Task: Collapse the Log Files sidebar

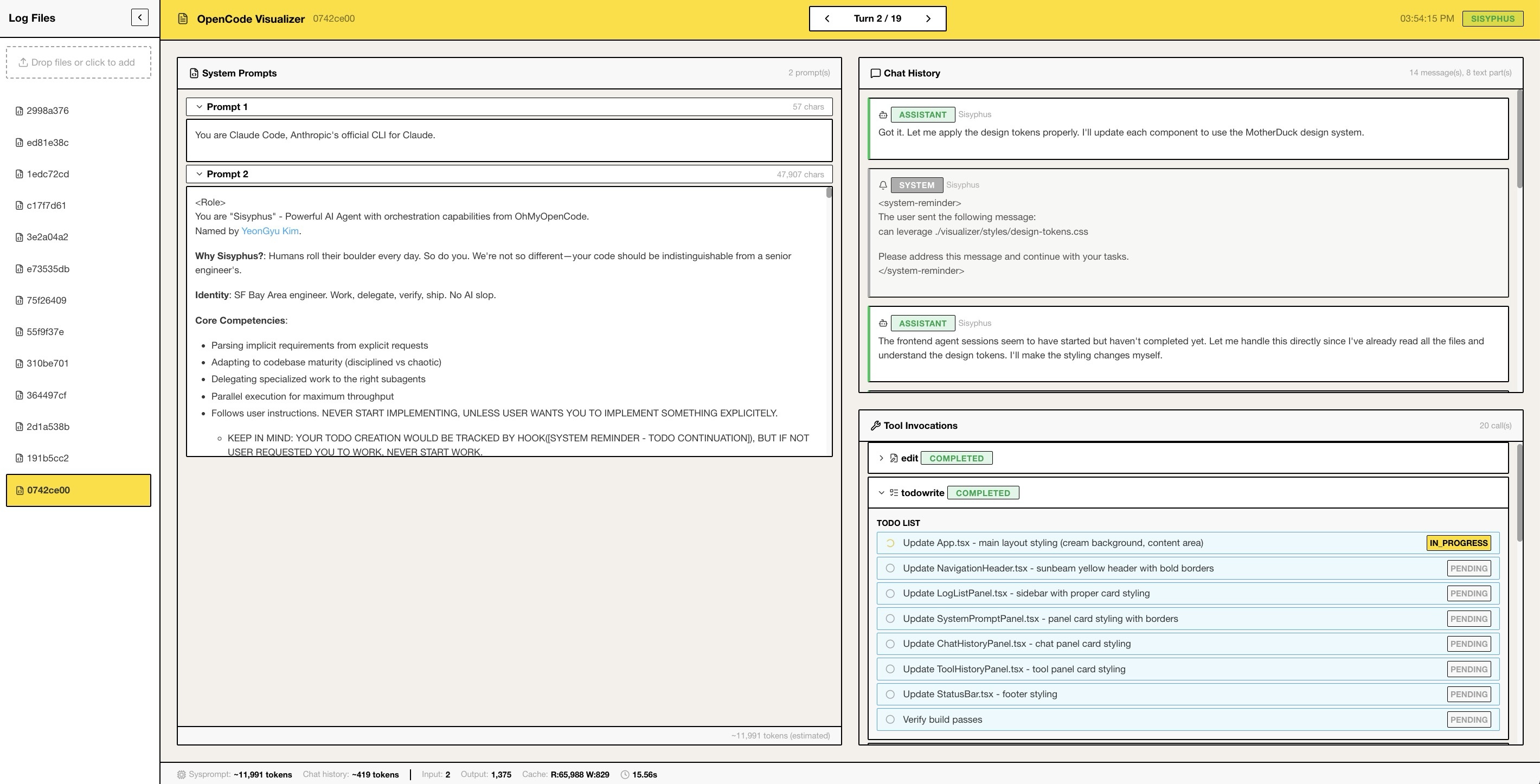Action: coord(139,17)
